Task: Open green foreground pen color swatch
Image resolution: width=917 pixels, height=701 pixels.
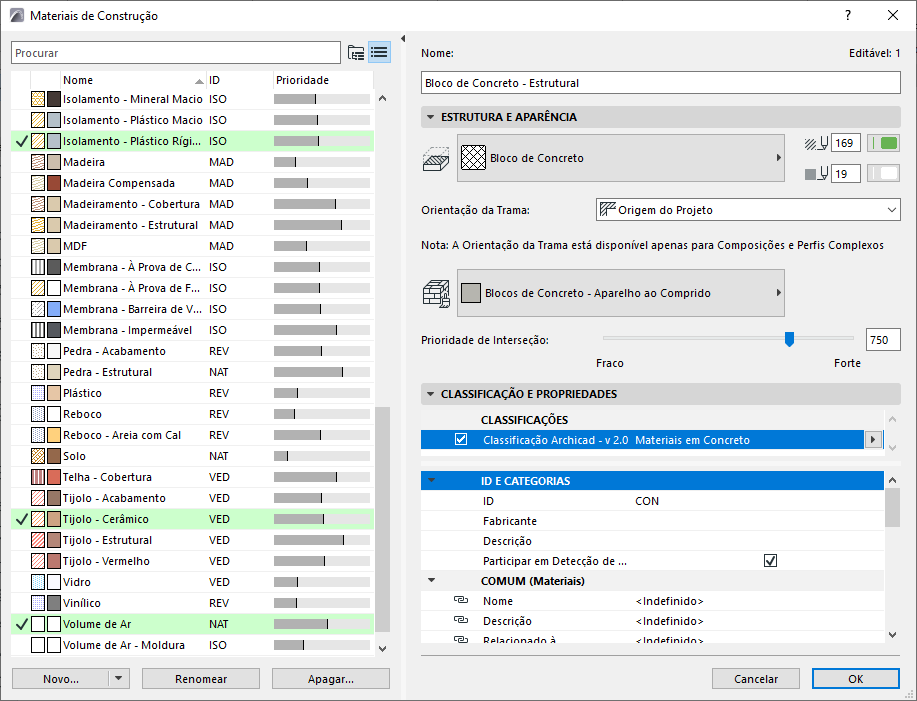Action: [883, 143]
